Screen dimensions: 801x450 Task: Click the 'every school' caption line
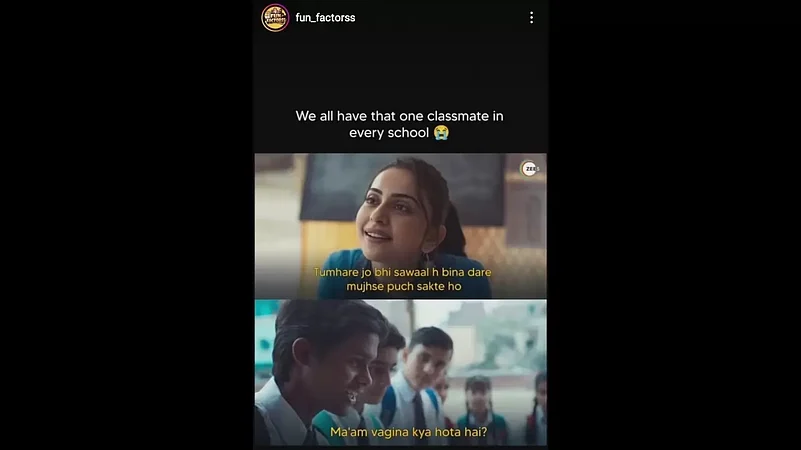click(x=389, y=133)
